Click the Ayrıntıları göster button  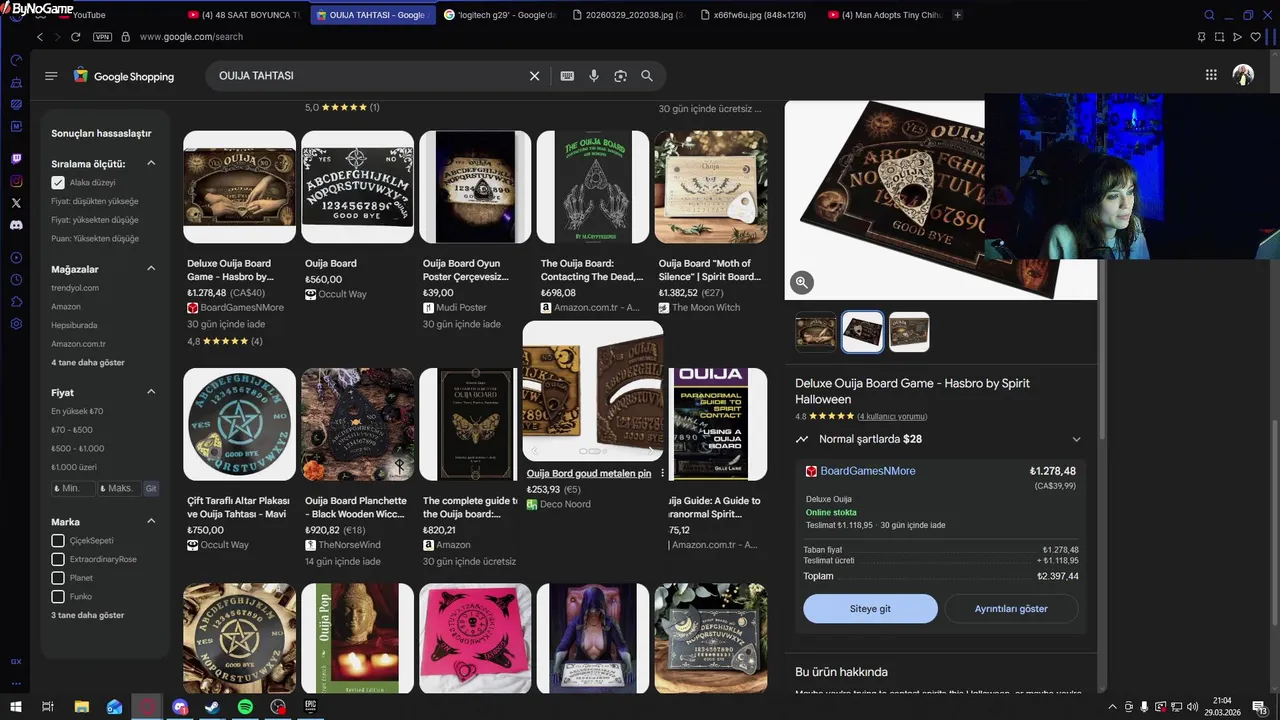coord(1011,609)
